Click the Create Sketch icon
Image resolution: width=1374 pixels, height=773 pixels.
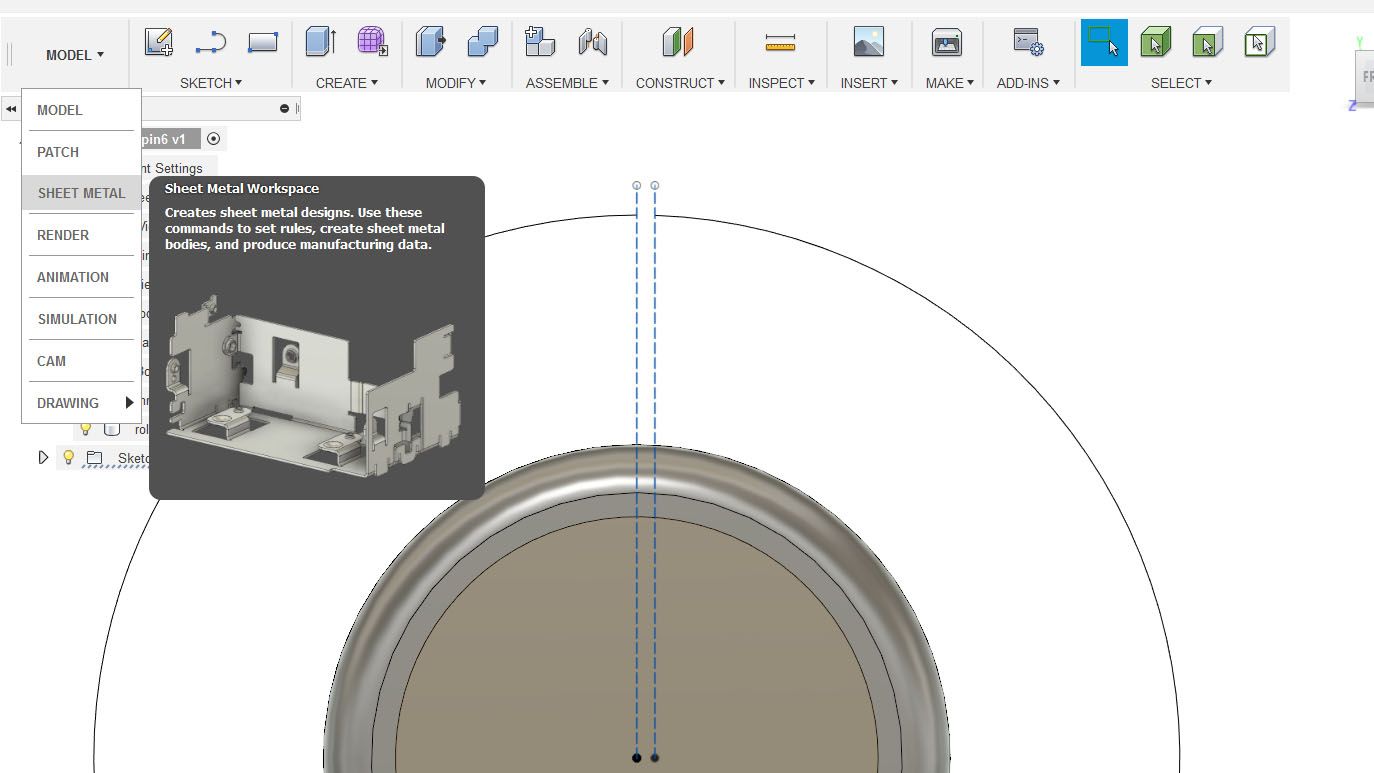tap(159, 42)
